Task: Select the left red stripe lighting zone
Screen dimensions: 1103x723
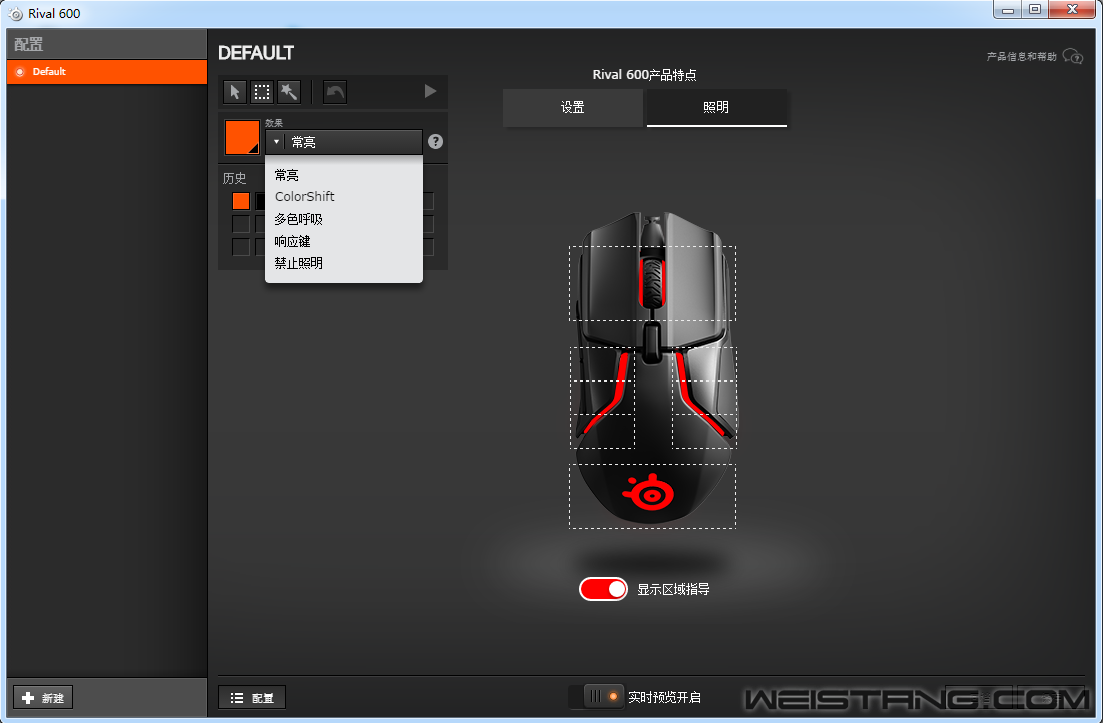Action: [602, 397]
